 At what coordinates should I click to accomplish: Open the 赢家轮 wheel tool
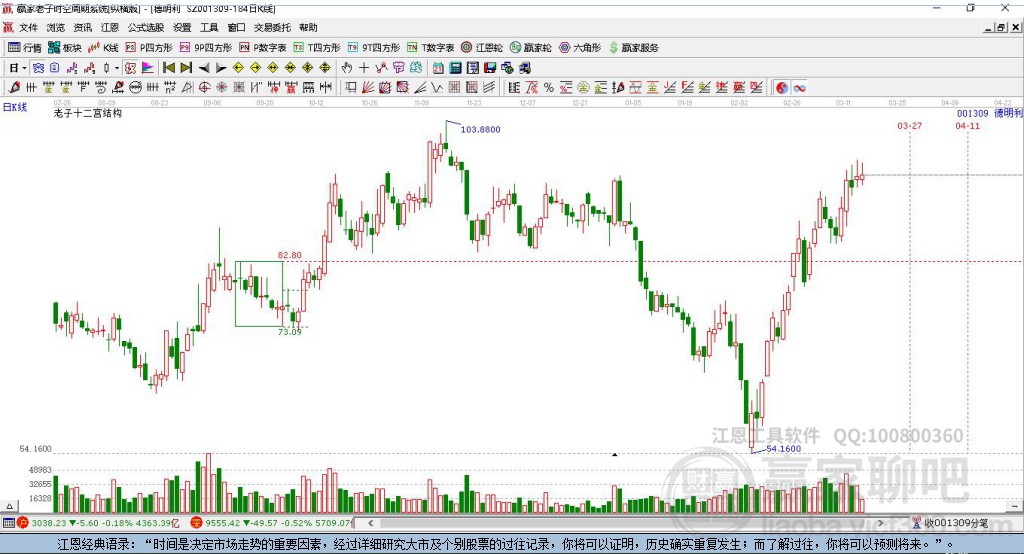(x=530, y=48)
